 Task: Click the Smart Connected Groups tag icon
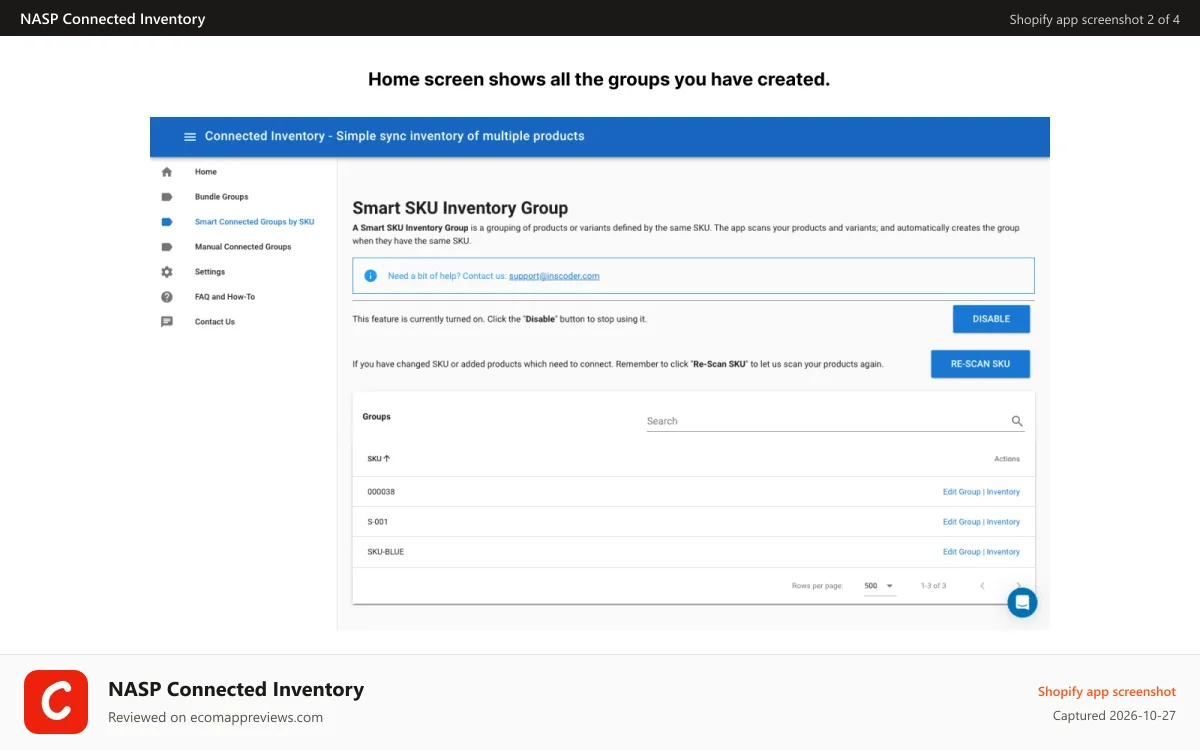pyautogui.click(x=167, y=222)
